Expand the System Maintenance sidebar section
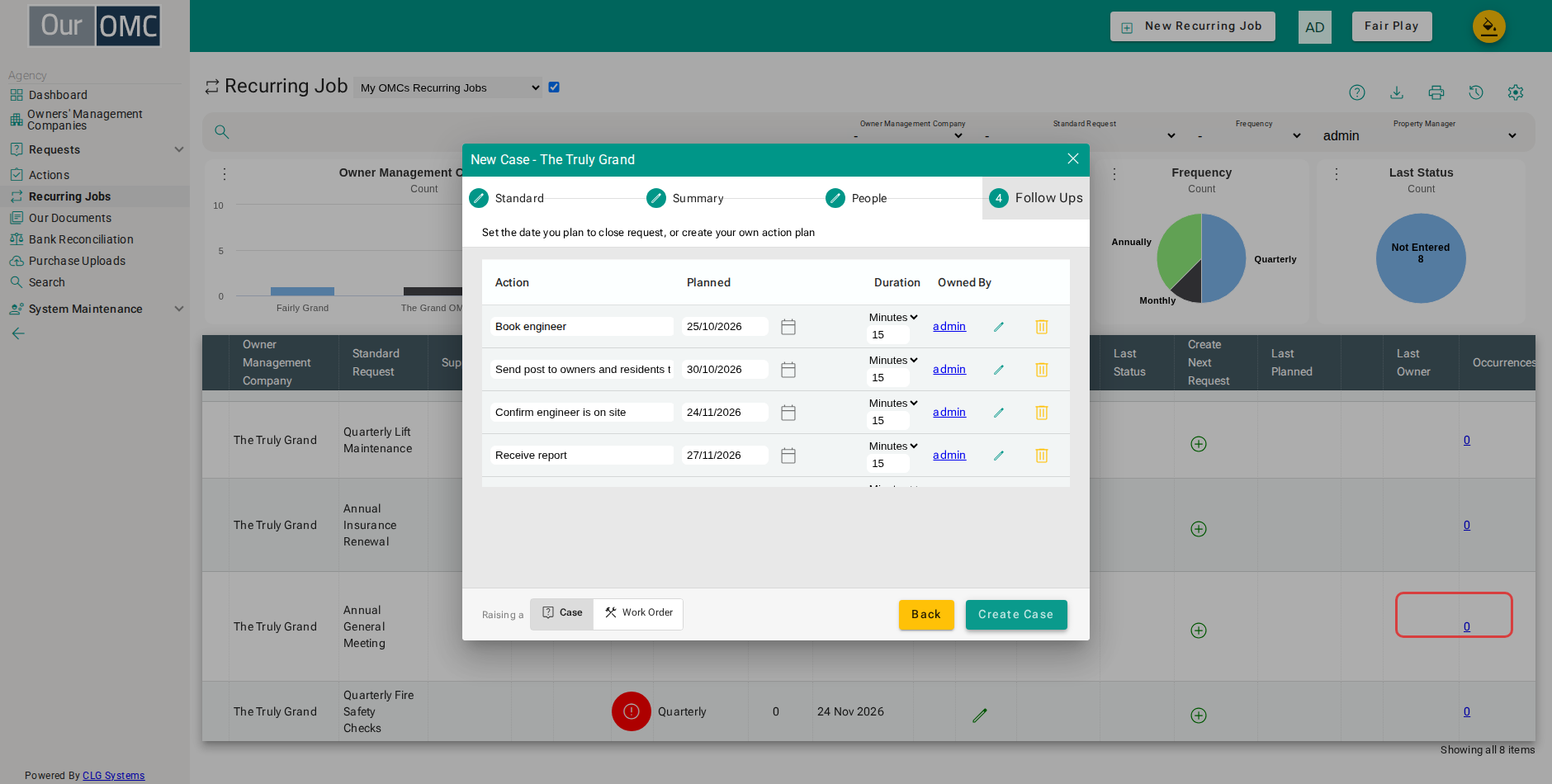 point(95,309)
